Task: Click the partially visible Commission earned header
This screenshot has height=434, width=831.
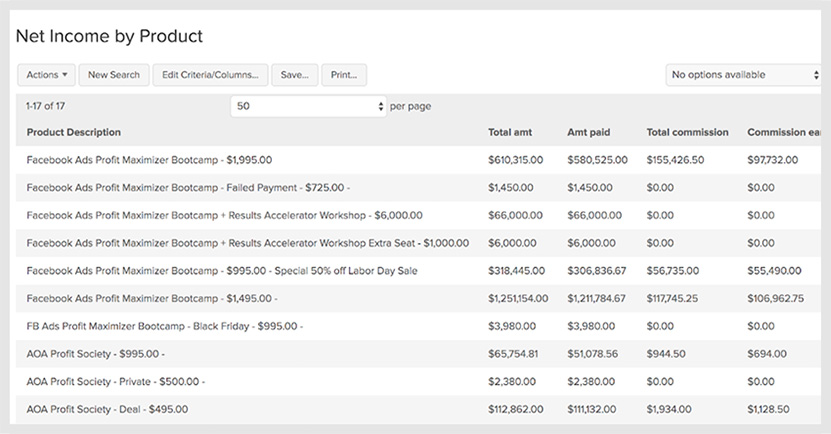Action: coord(784,132)
